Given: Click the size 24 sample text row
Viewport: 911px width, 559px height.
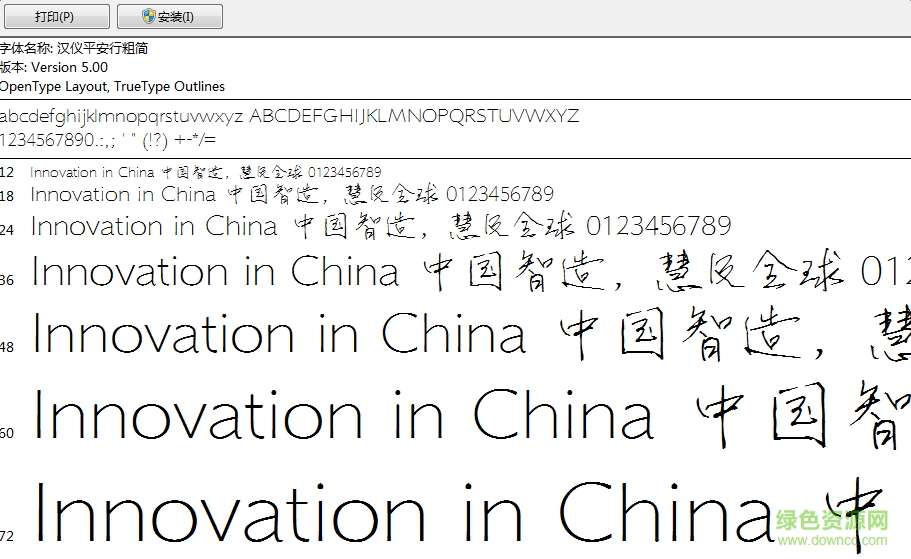Looking at the screenshot, I should coord(381,226).
